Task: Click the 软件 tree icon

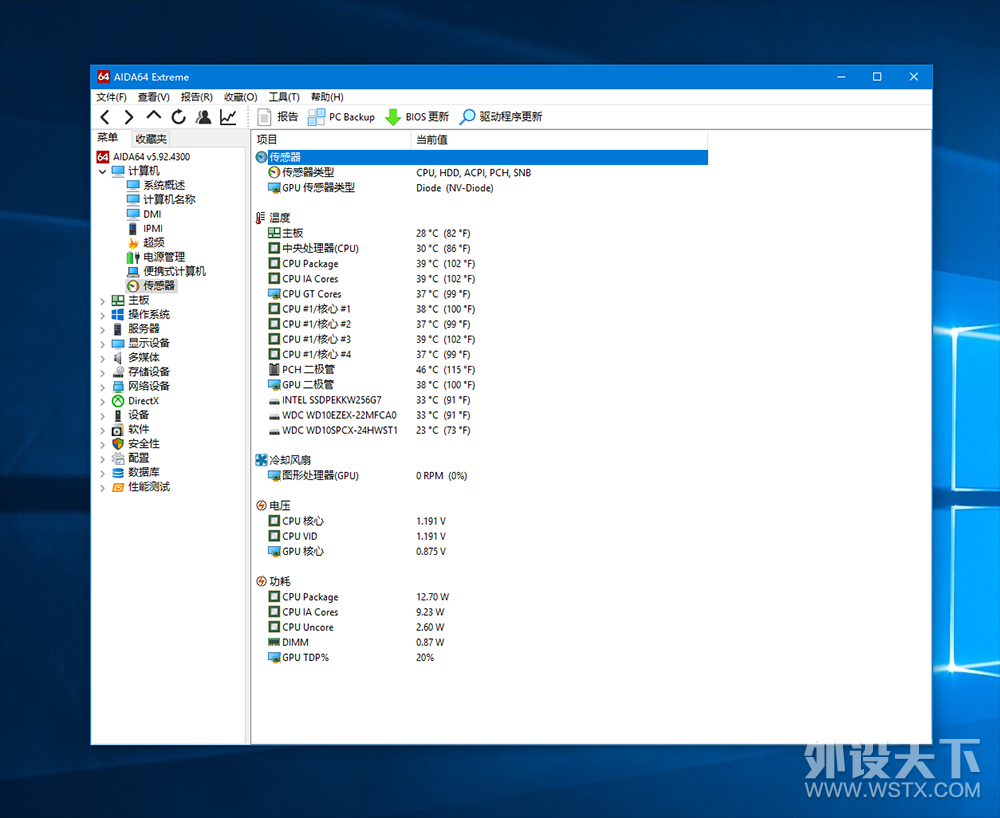Action: (118, 430)
